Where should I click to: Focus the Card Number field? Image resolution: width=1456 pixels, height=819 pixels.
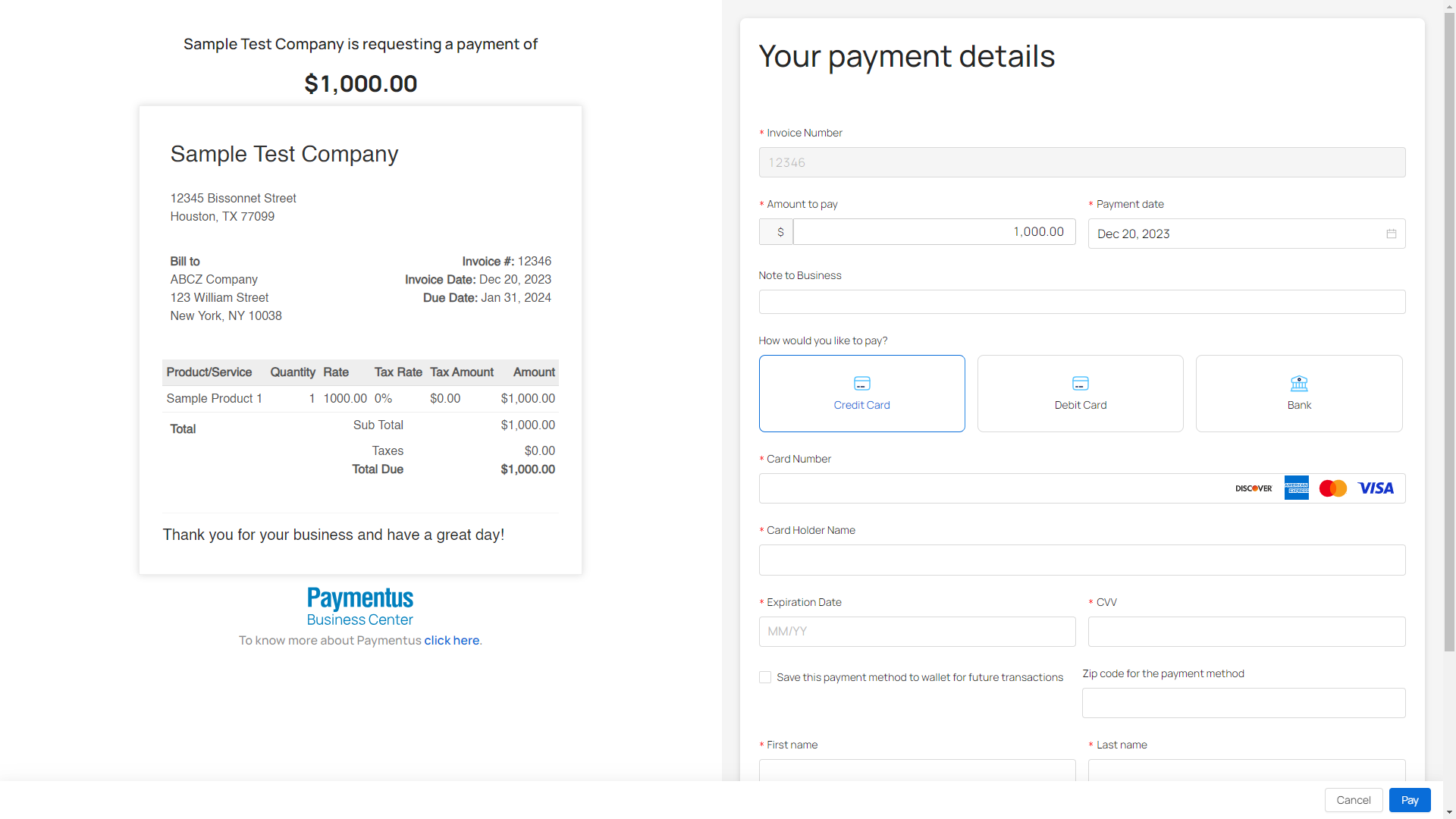coord(986,488)
